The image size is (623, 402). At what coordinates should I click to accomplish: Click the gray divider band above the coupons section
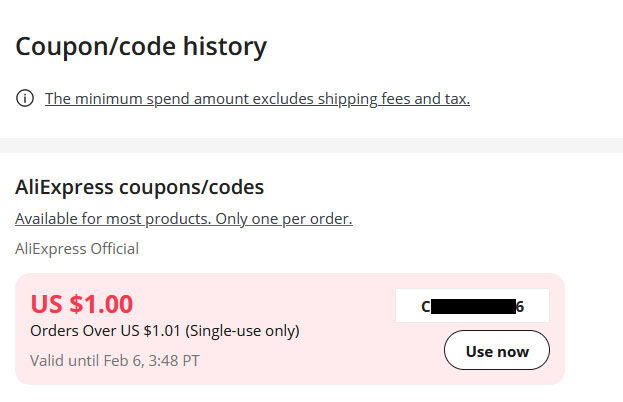311,145
